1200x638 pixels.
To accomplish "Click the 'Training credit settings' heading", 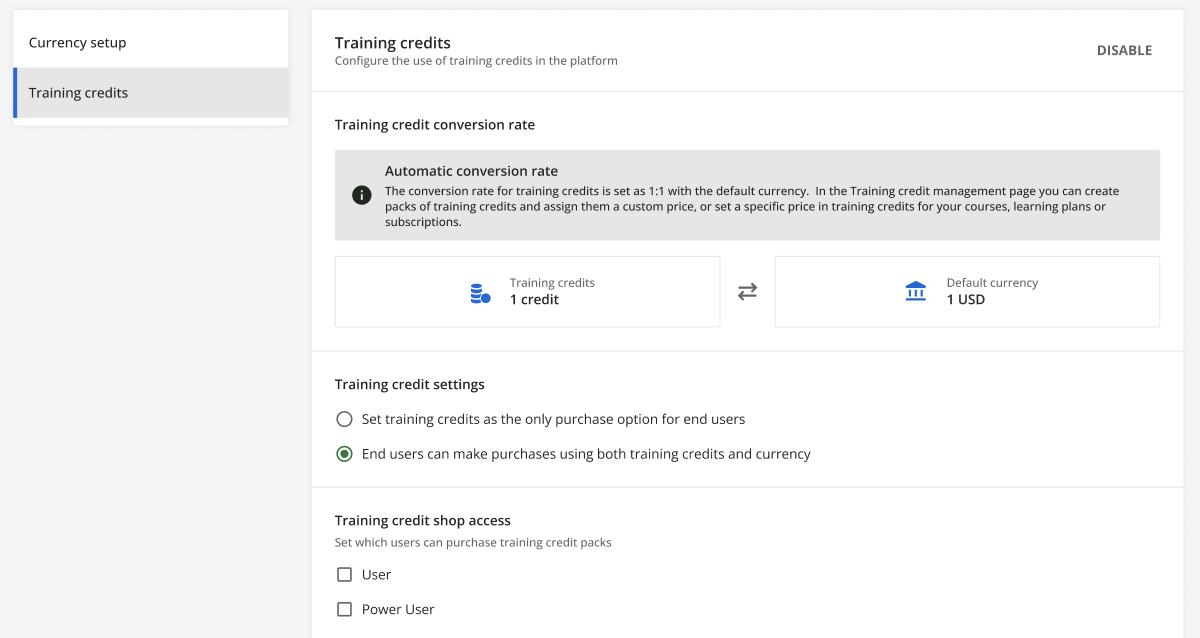I will 410,384.
